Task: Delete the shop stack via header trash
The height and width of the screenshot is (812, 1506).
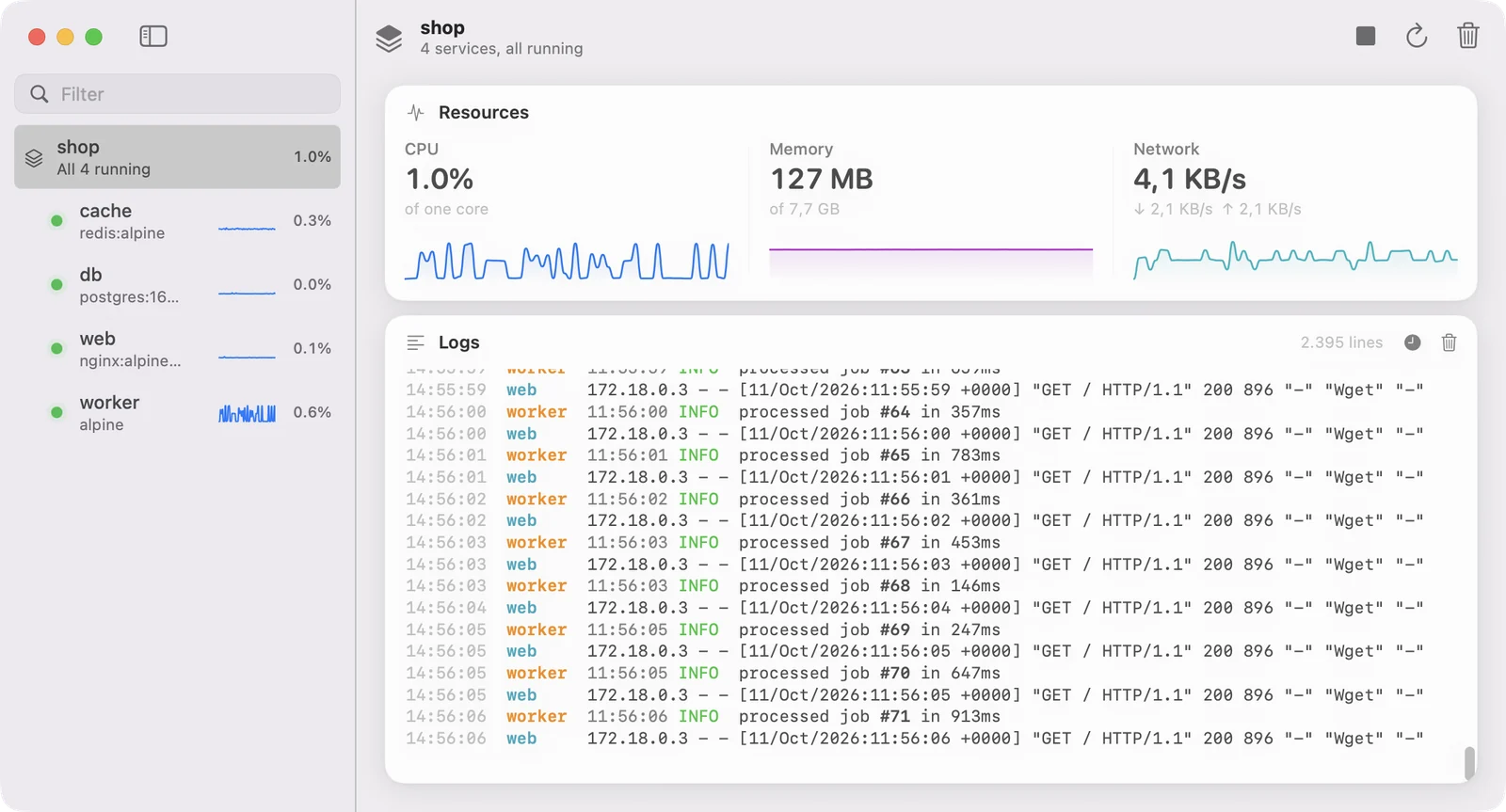Action: click(x=1468, y=36)
